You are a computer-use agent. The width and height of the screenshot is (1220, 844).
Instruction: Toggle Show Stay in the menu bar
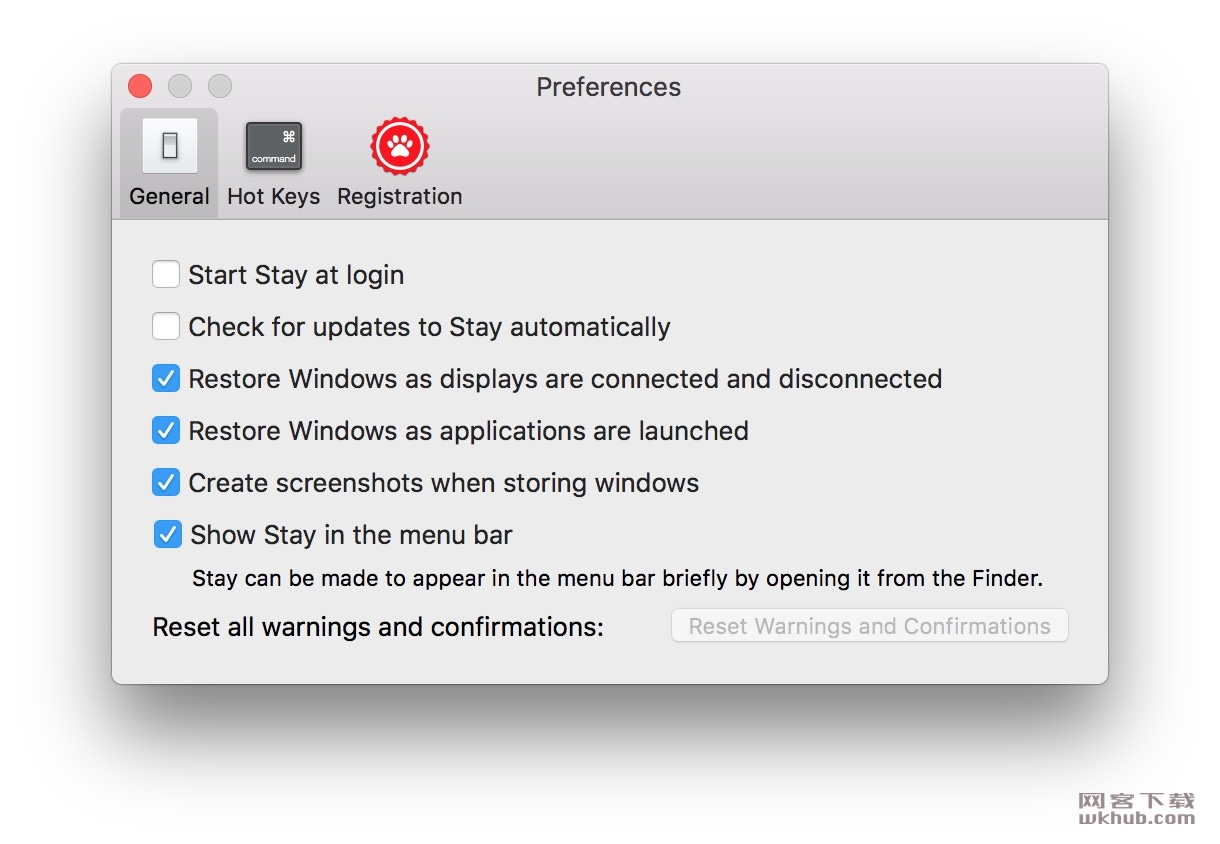pos(167,534)
